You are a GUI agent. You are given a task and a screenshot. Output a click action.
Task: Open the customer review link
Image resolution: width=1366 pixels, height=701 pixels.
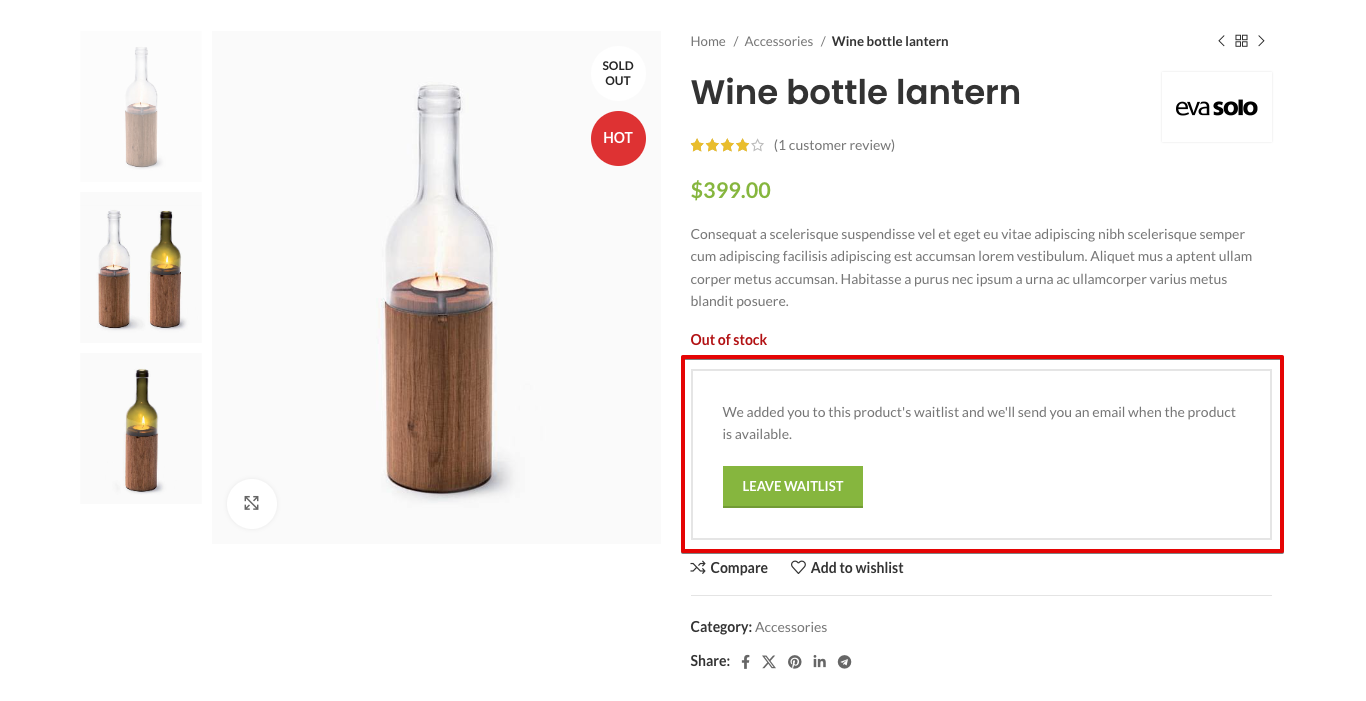click(834, 146)
